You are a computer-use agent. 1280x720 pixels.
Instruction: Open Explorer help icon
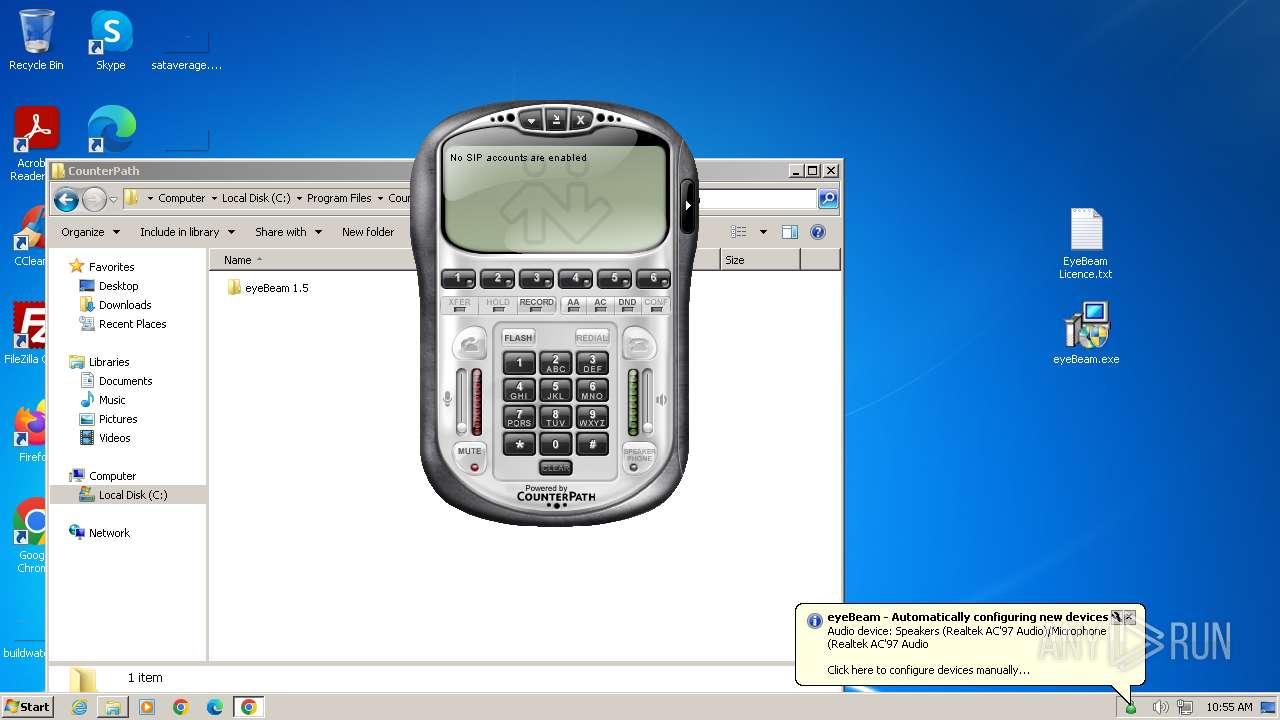click(x=818, y=232)
